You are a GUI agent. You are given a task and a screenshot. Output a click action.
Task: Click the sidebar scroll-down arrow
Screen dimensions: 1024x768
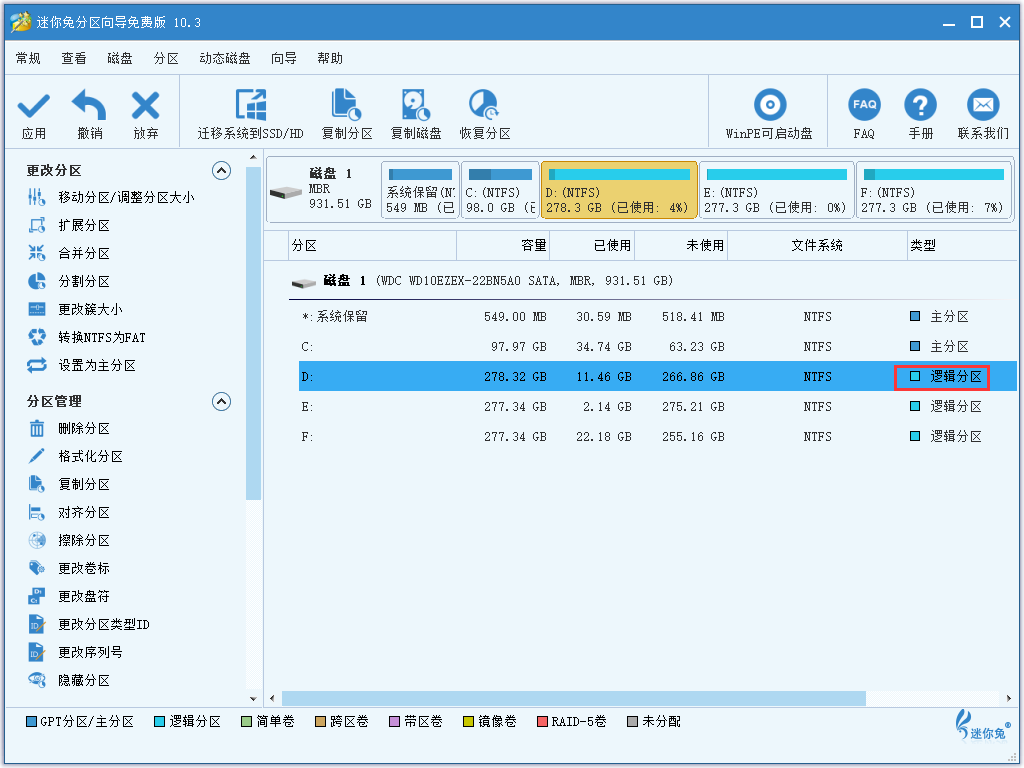[x=253, y=699]
